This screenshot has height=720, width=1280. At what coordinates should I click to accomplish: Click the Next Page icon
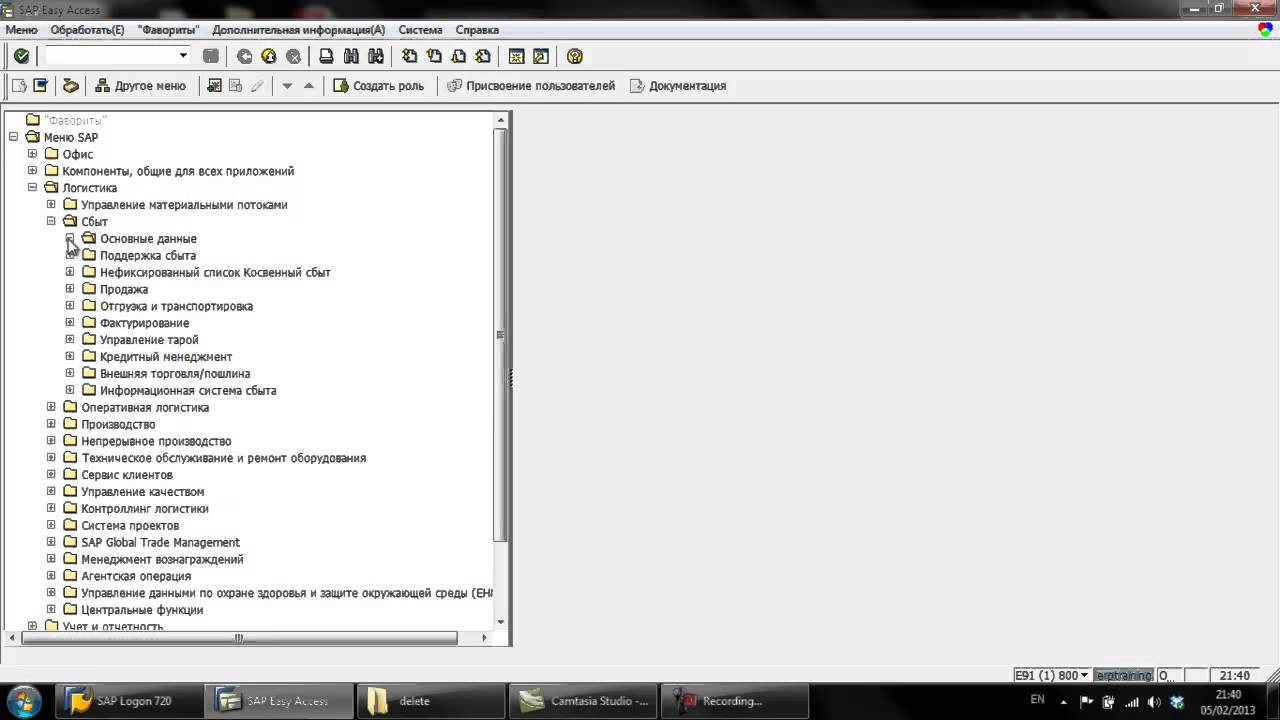459,56
